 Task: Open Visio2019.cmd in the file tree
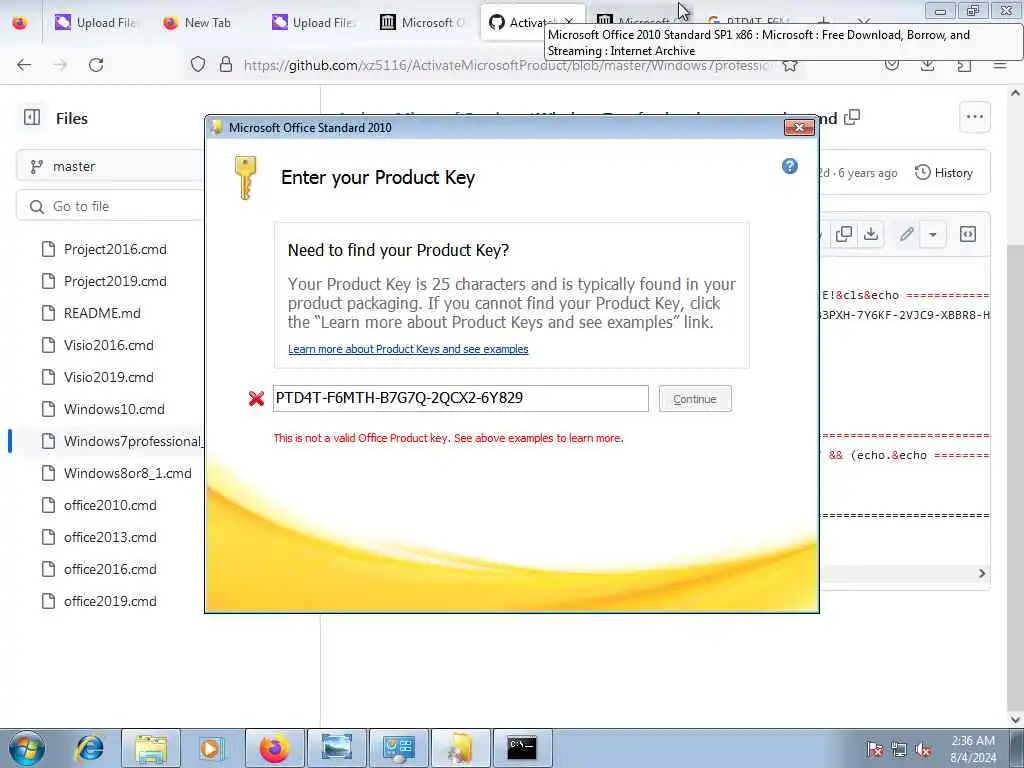pos(108,377)
